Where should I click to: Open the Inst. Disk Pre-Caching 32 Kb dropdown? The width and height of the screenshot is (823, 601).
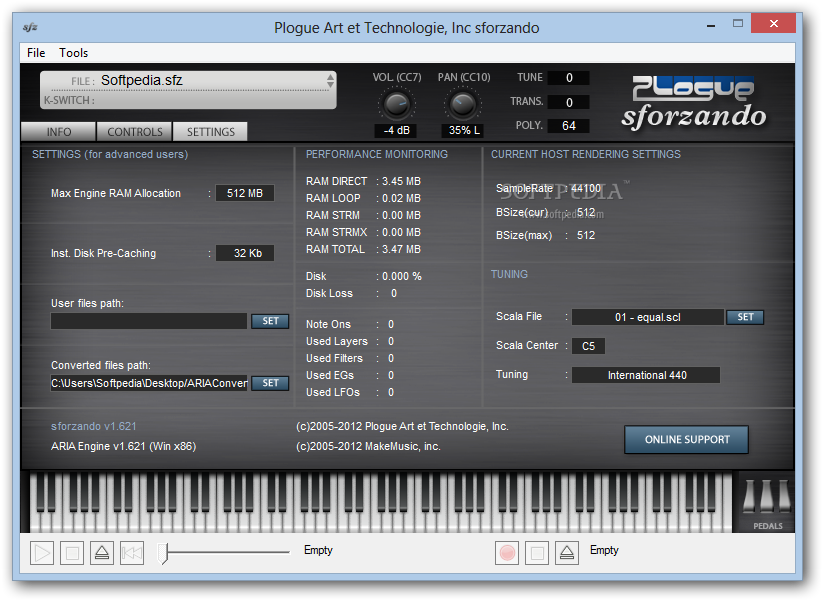[x=245, y=253]
